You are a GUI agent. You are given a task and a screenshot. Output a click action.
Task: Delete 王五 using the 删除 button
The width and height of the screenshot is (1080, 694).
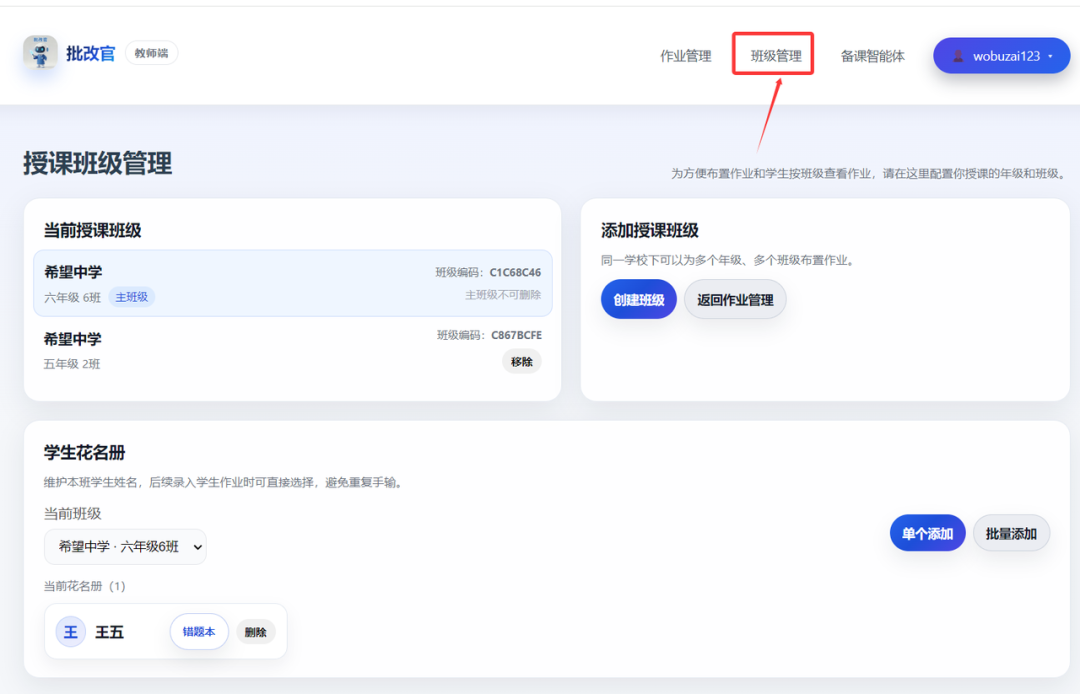click(255, 631)
